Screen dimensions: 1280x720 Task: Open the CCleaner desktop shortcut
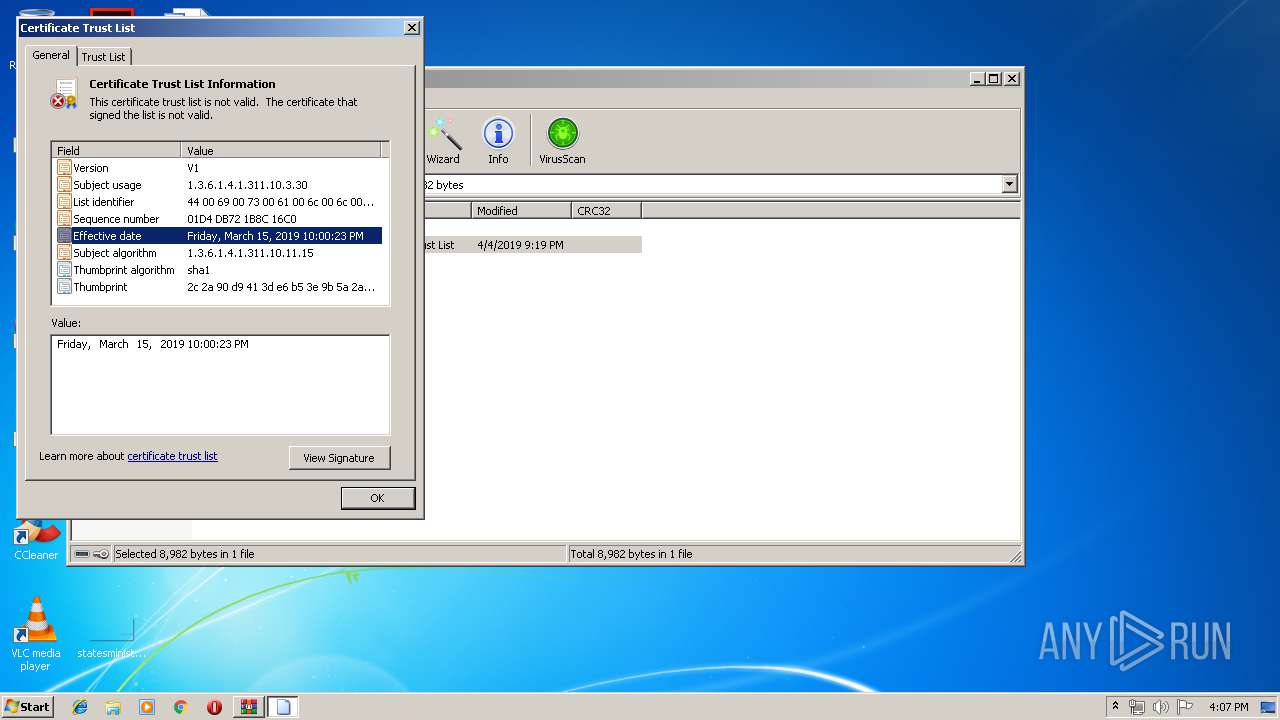tap(36, 541)
